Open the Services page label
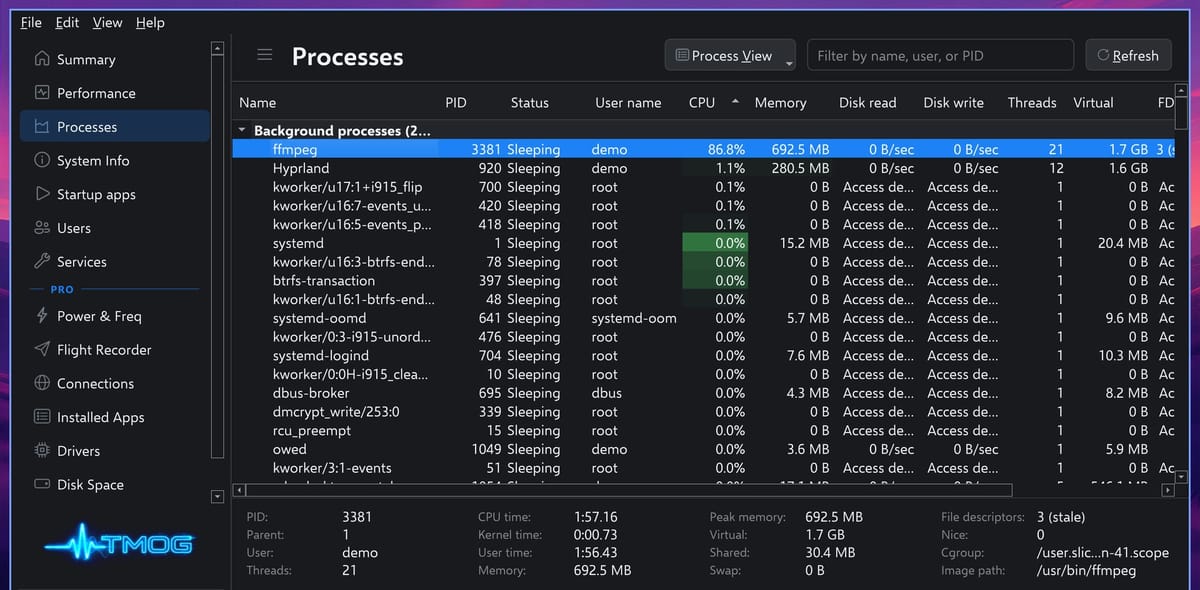The width and height of the screenshot is (1200, 590). tap(82, 262)
